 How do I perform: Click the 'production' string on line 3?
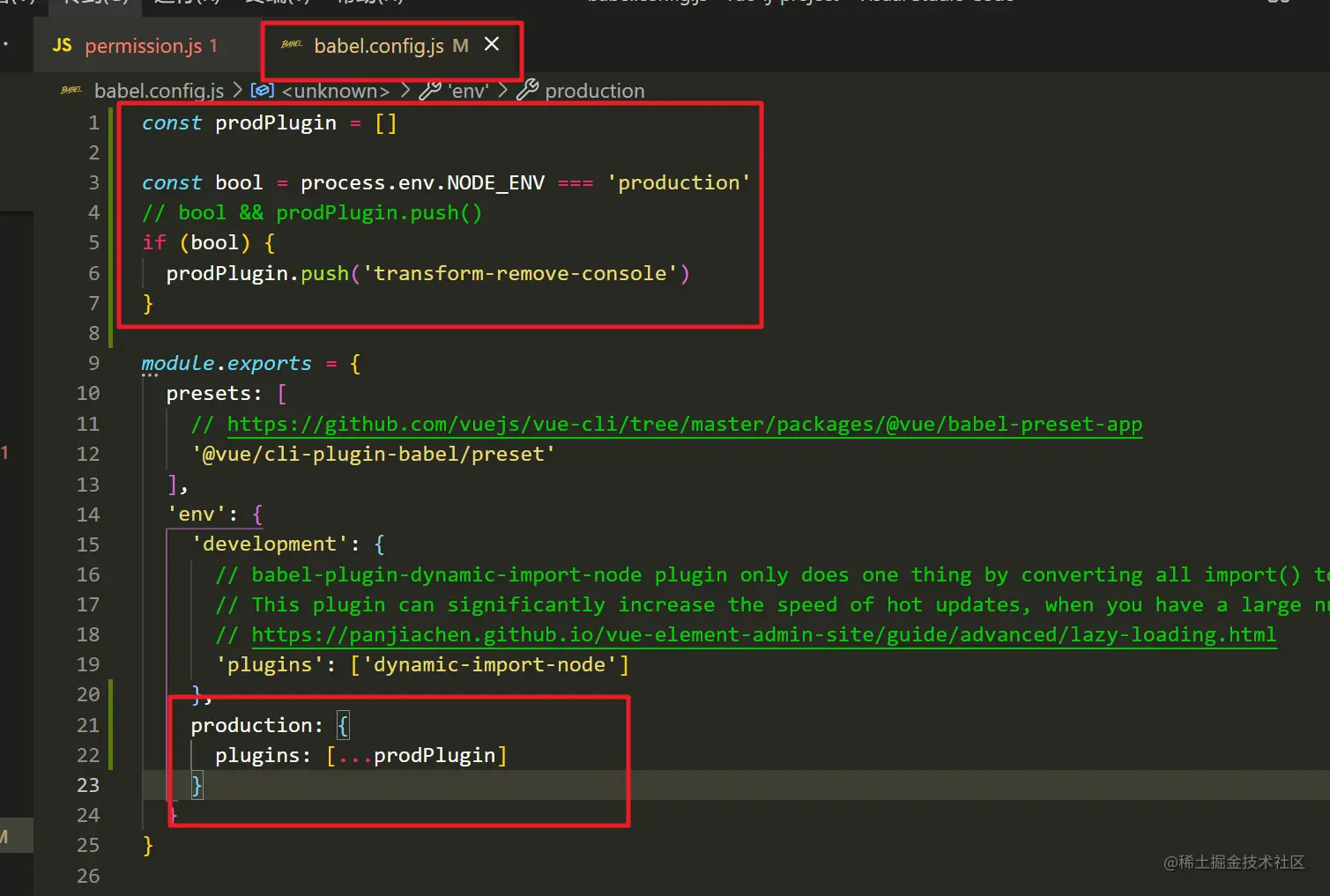[x=679, y=183]
